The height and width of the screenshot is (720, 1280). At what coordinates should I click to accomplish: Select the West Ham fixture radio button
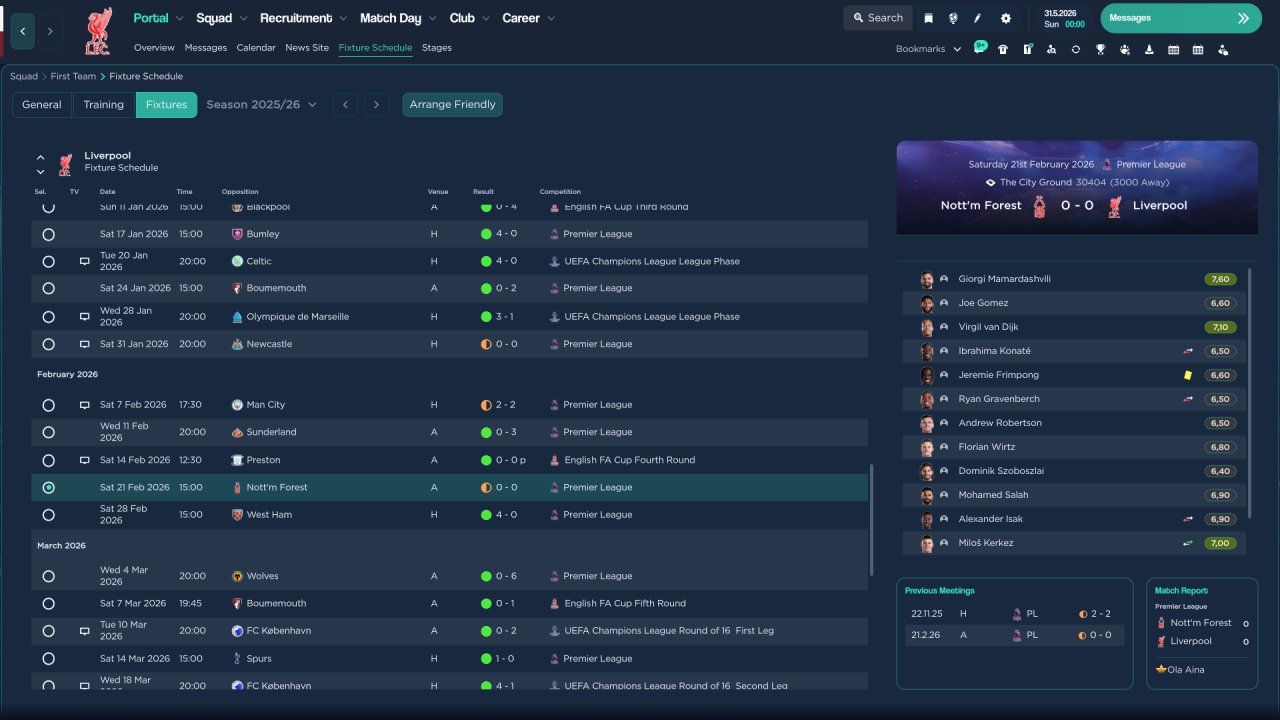click(48, 515)
